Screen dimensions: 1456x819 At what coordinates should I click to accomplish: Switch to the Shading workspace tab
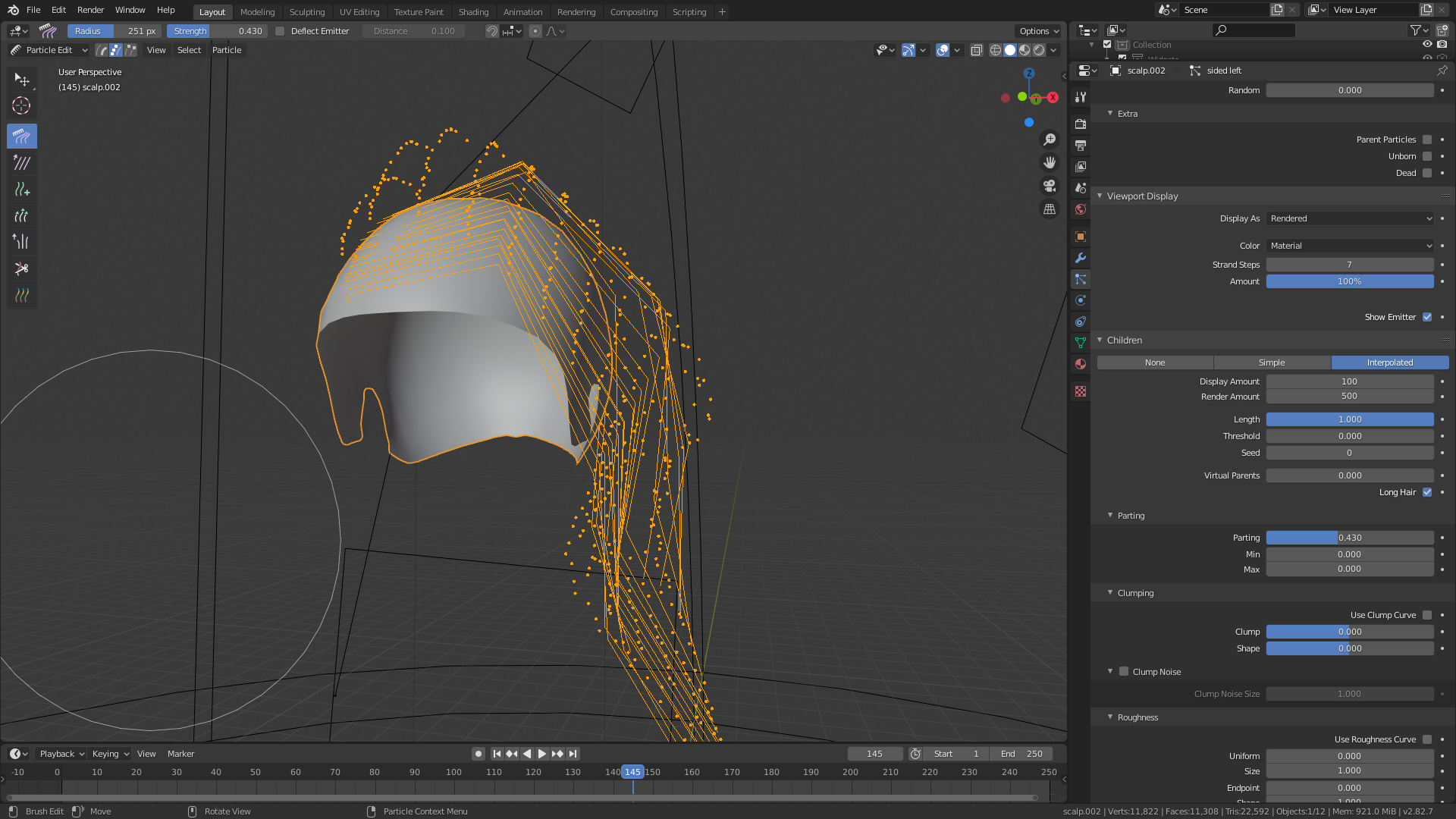pyautogui.click(x=473, y=12)
